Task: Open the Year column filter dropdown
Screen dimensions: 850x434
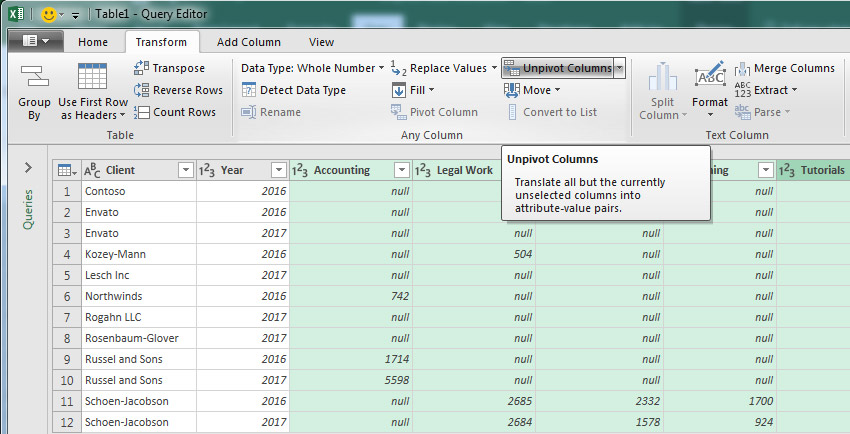Action: [279, 170]
